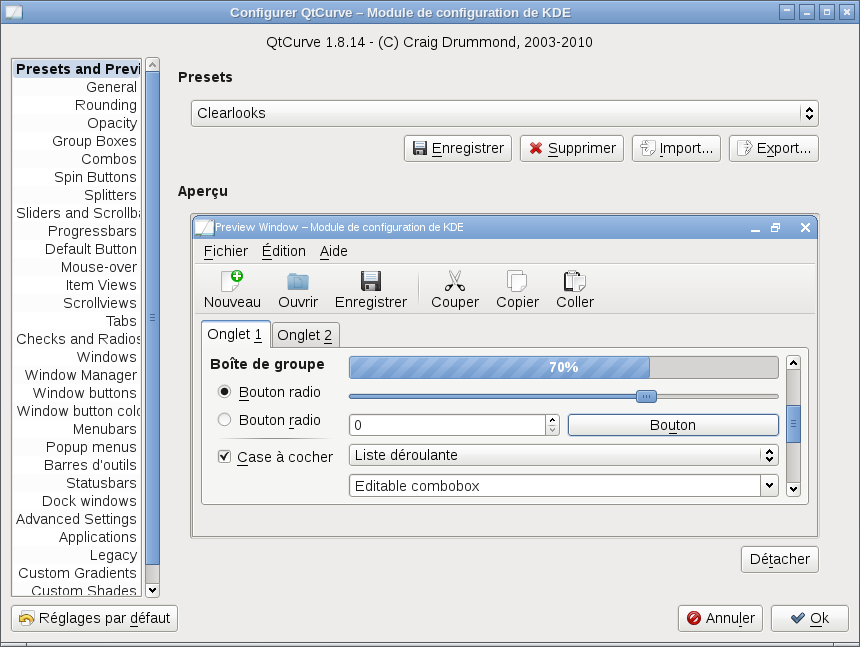Confirm with the Ok button

coord(810,618)
